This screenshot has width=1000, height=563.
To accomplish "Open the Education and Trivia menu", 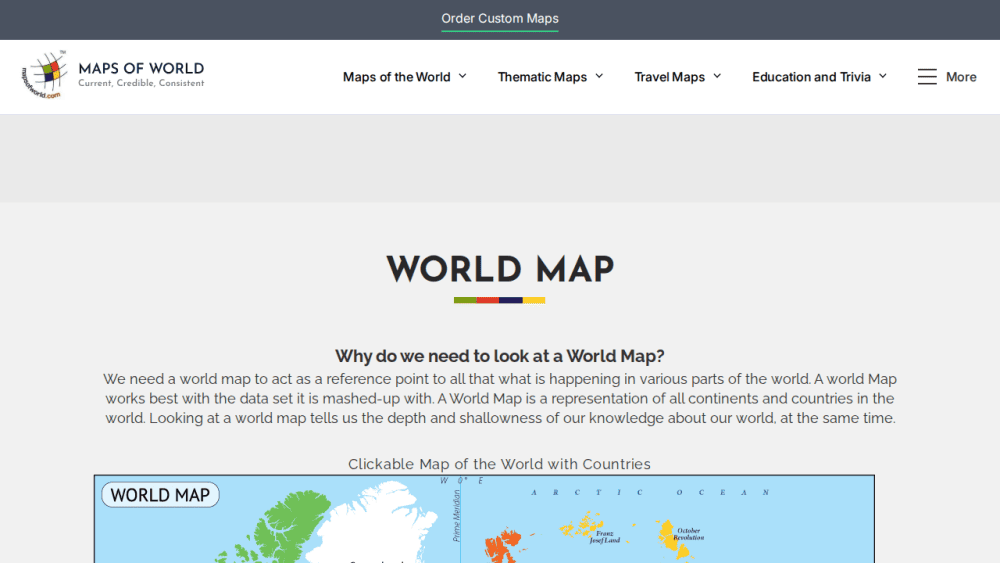I will (811, 77).
